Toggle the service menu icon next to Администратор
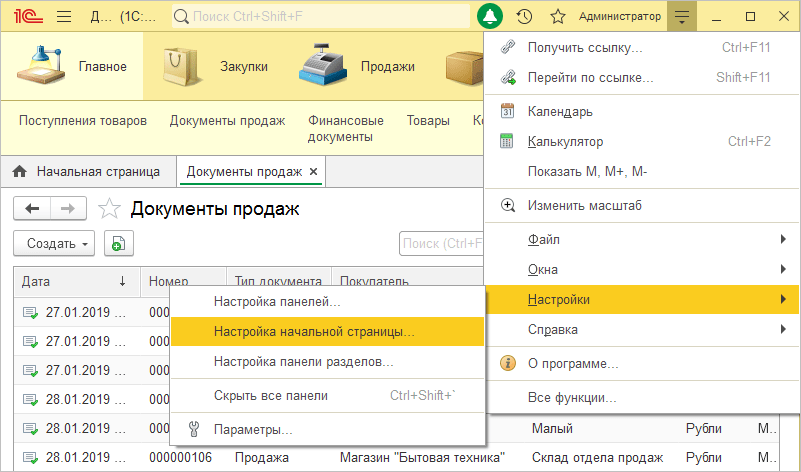Image resolution: width=801 pixels, height=472 pixels. point(682,16)
